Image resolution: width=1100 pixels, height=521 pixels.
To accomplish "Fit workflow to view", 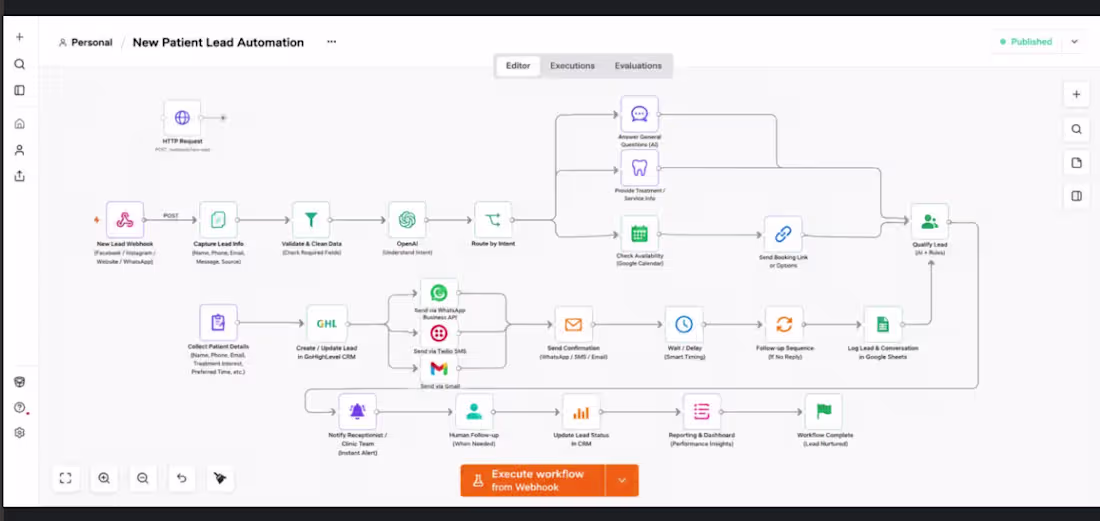I will point(66,478).
